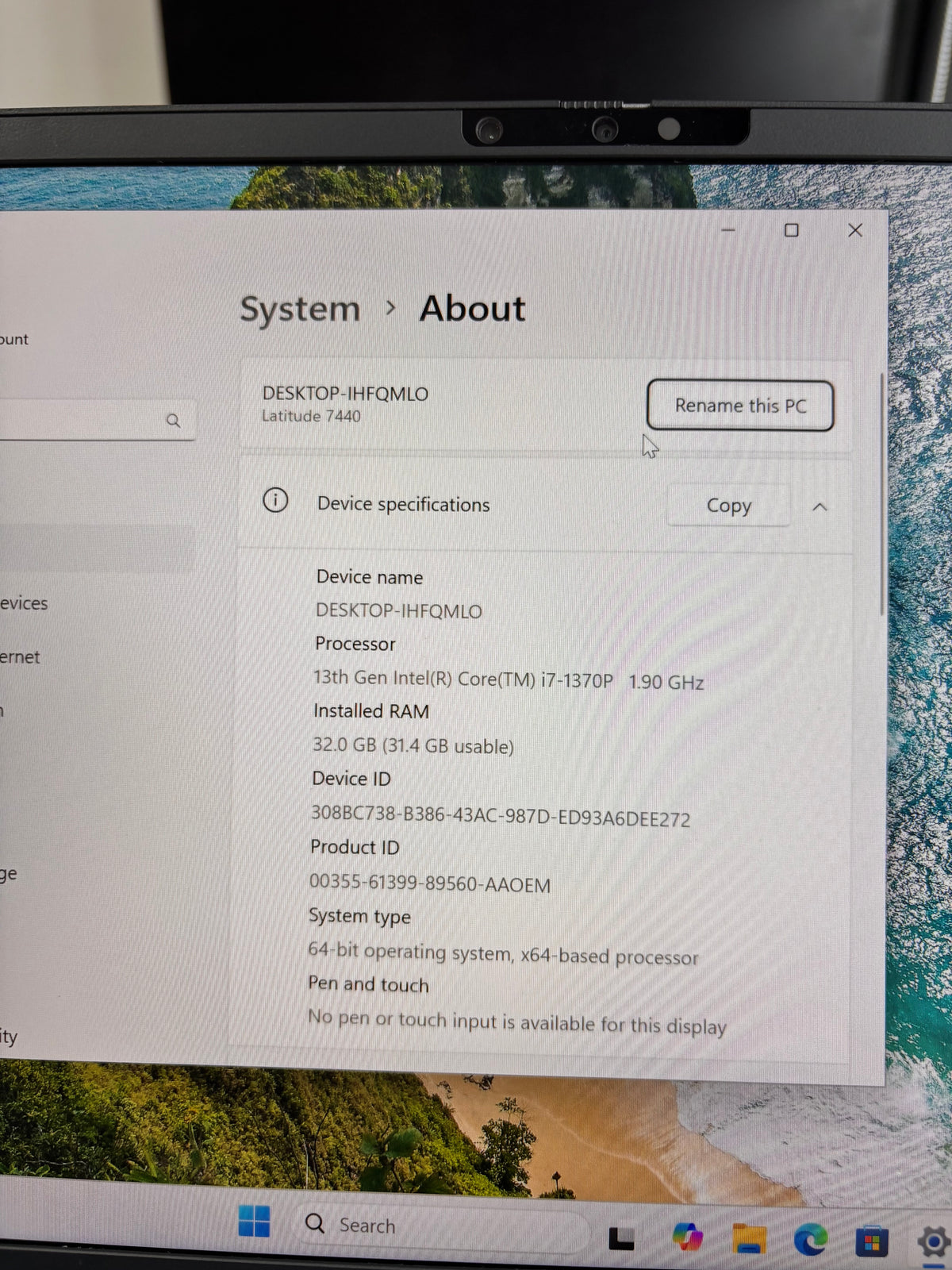Select the i7-1370P processor value

point(509,680)
